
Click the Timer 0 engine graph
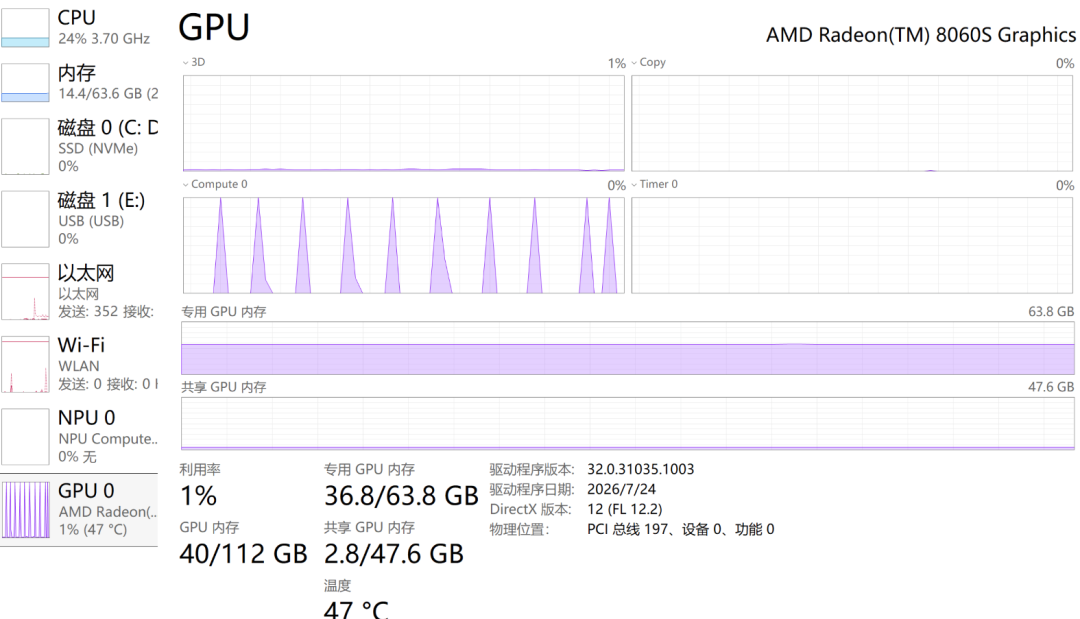point(852,245)
